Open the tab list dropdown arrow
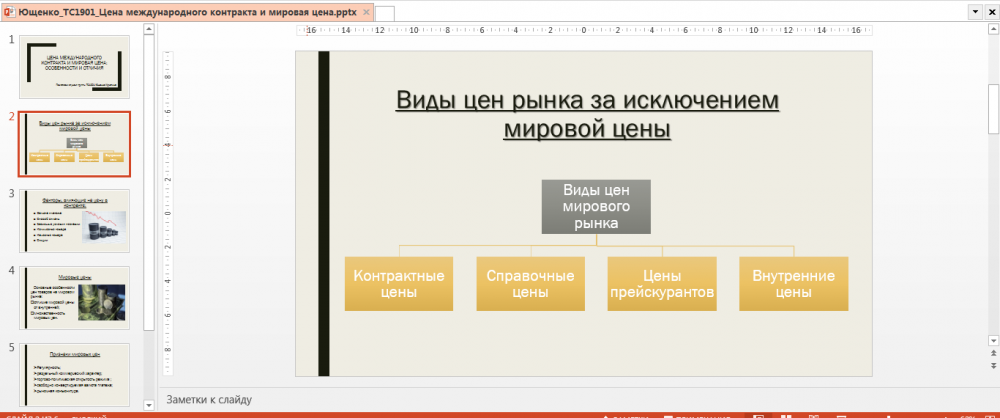 (x=974, y=12)
